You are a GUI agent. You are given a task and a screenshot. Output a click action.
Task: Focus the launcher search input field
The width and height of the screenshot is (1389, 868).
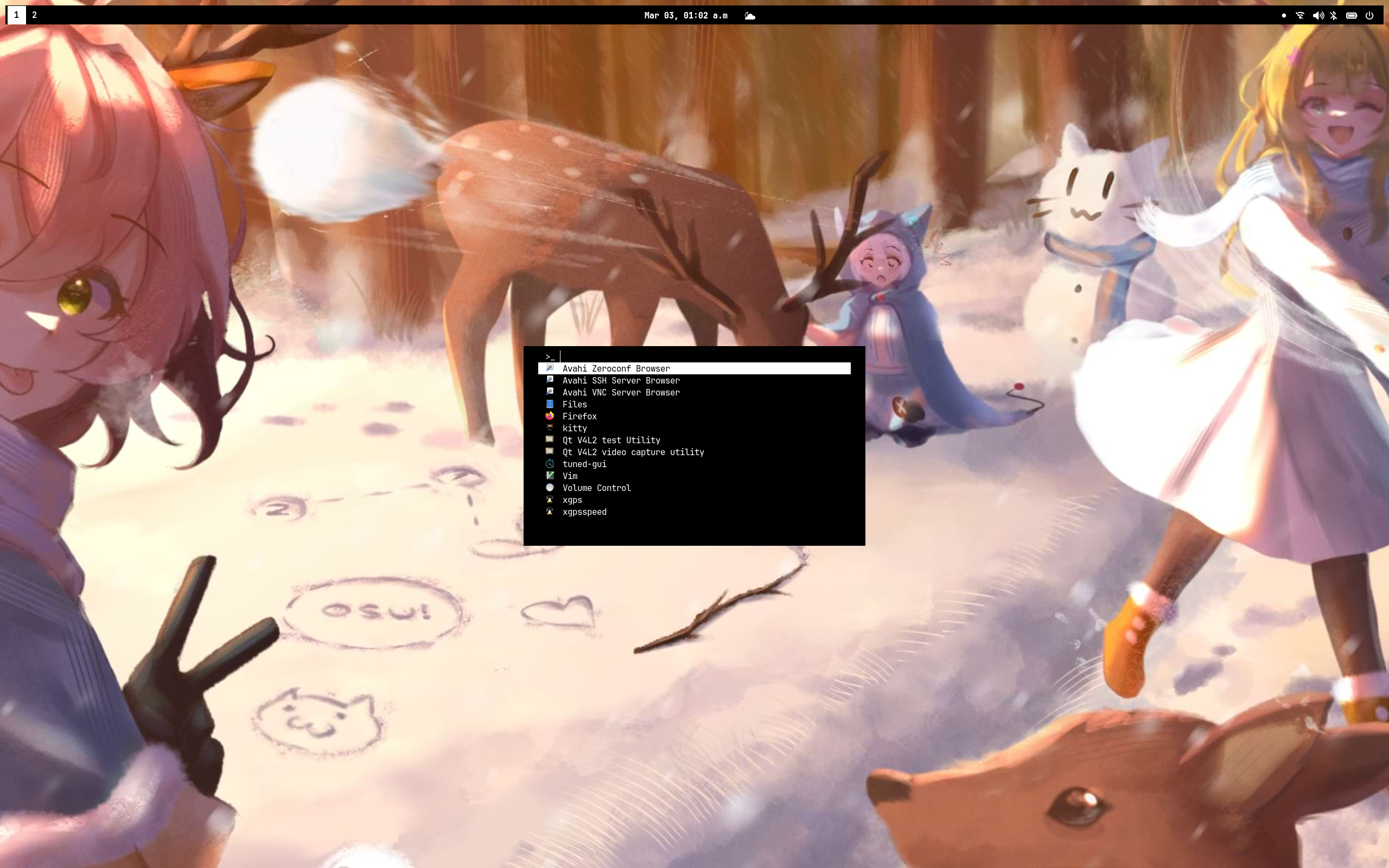pyautogui.click(x=705, y=356)
